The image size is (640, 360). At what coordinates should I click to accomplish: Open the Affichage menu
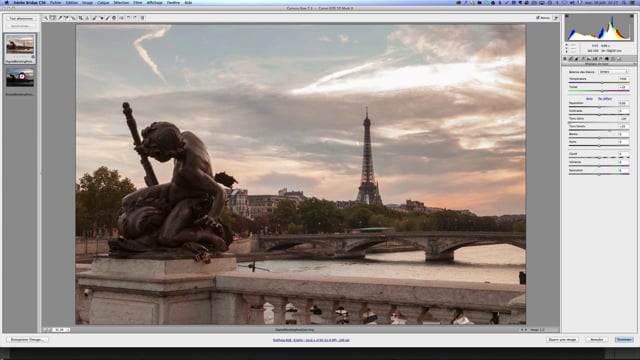(x=154, y=2)
